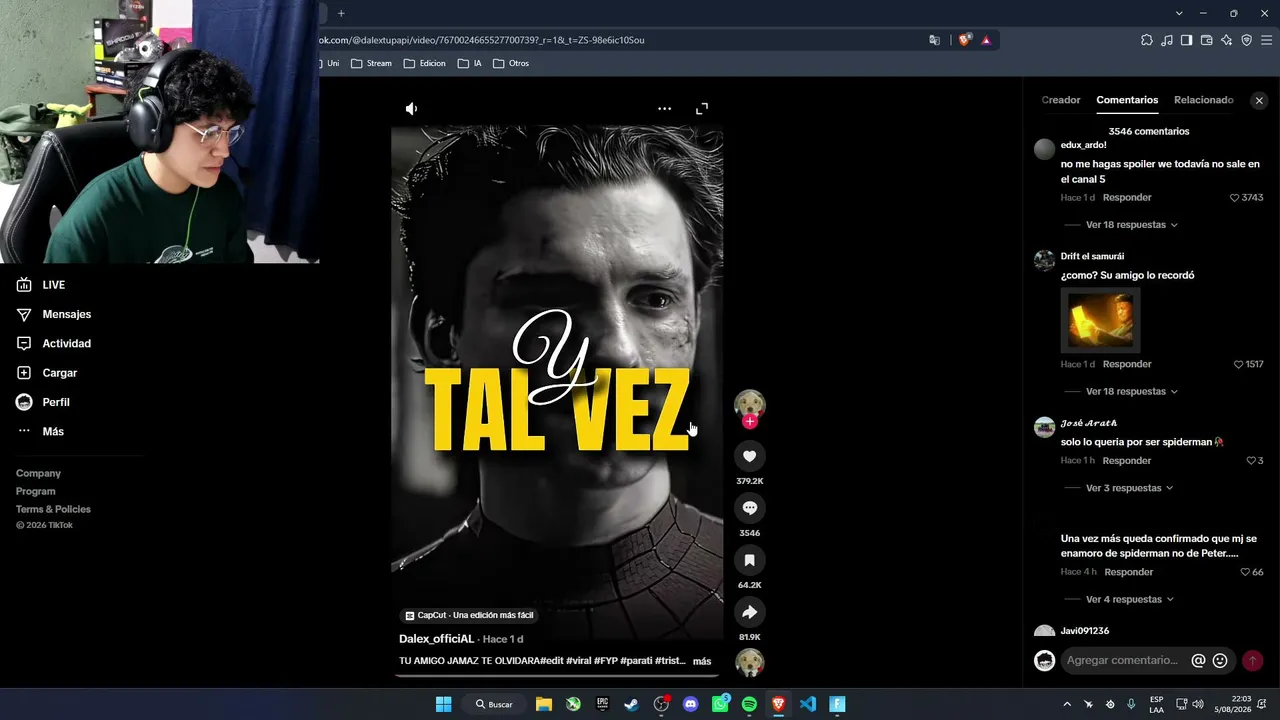This screenshot has width=1280, height=720.
Task: Focus the Agregar comentario input field
Action: click(x=1124, y=661)
